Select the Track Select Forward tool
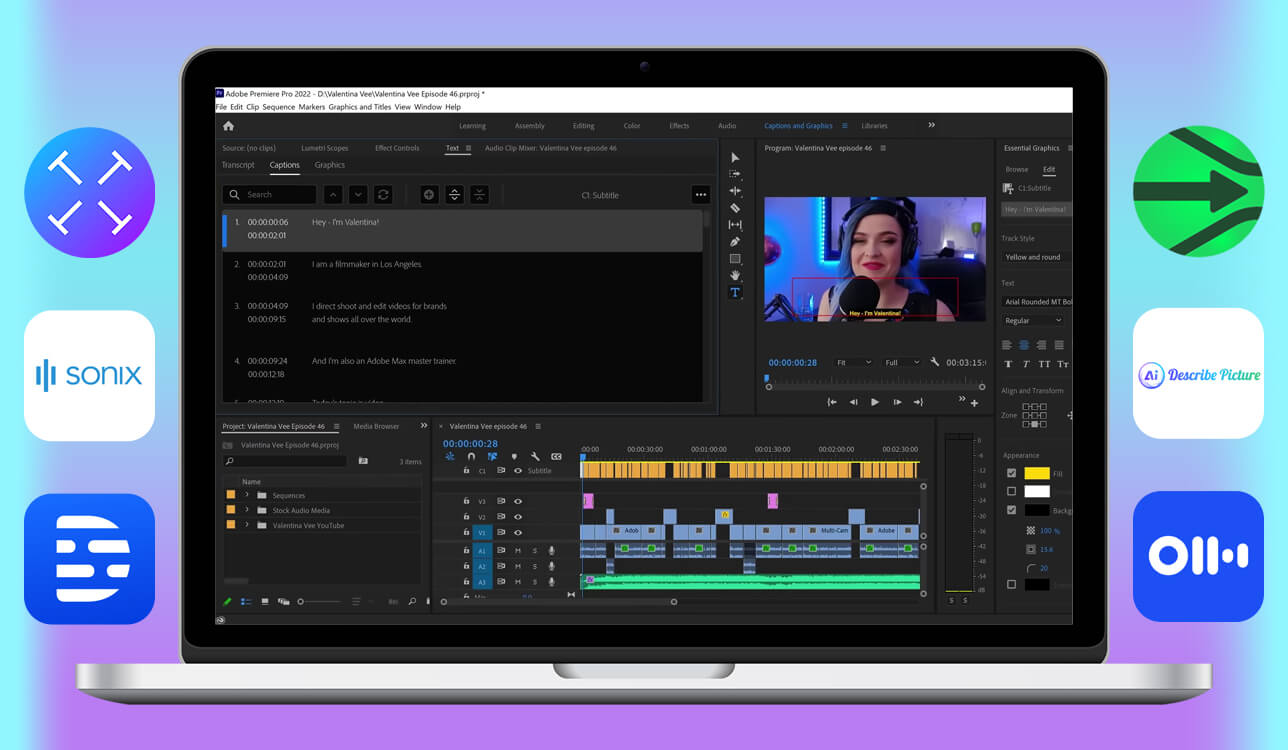1288x750 pixels. [x=735, y=174]
